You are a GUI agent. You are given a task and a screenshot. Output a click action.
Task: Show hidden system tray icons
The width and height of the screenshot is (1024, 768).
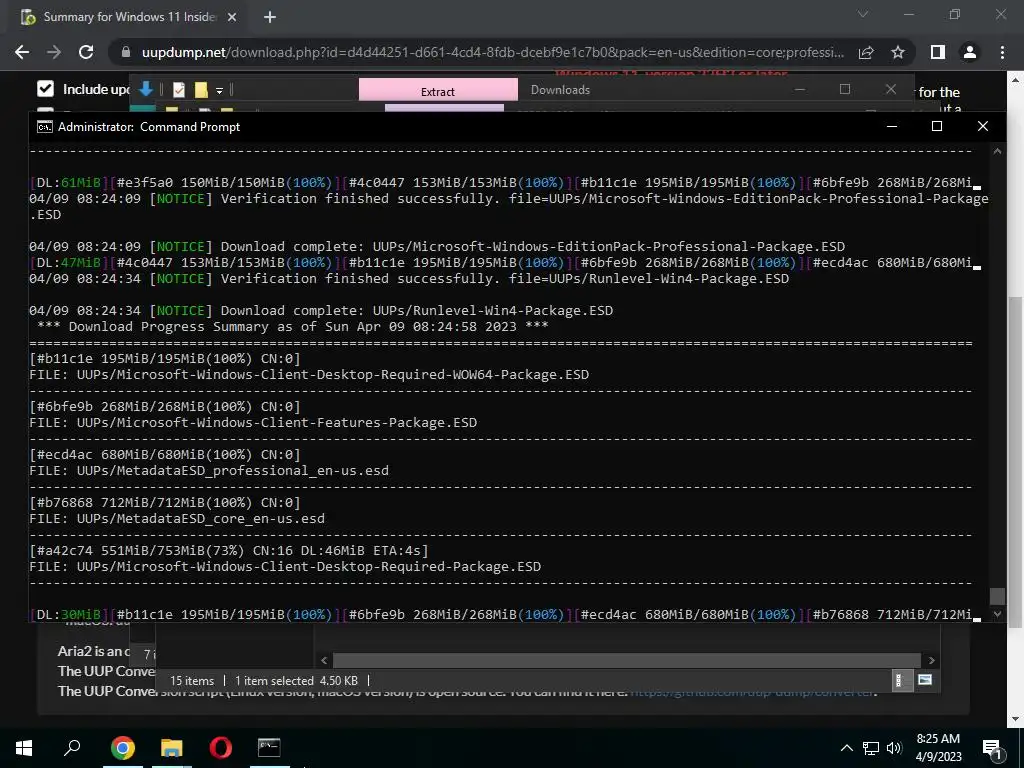coord(846,748)
